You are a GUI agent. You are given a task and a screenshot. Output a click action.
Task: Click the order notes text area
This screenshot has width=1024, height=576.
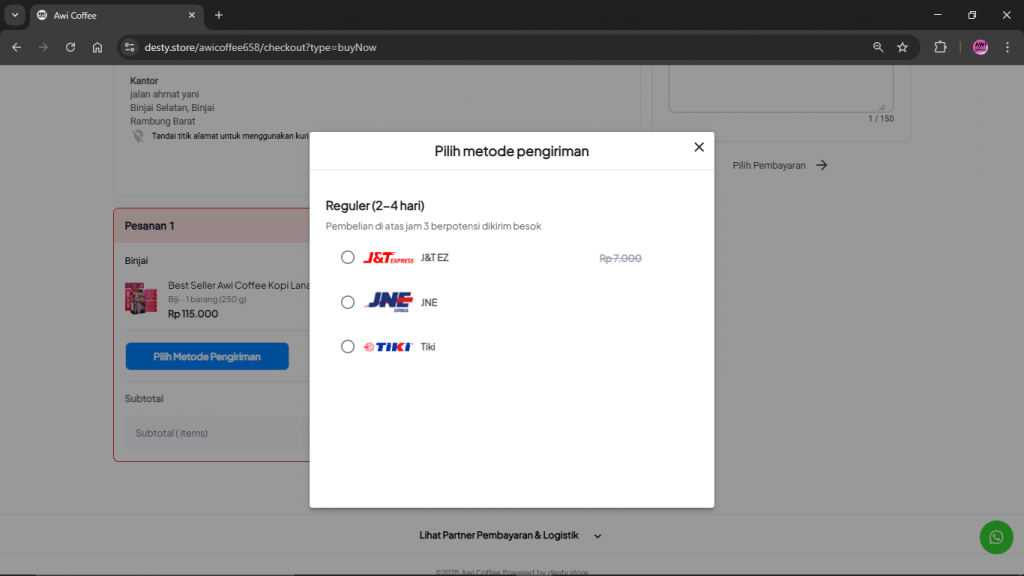(780, 89)
